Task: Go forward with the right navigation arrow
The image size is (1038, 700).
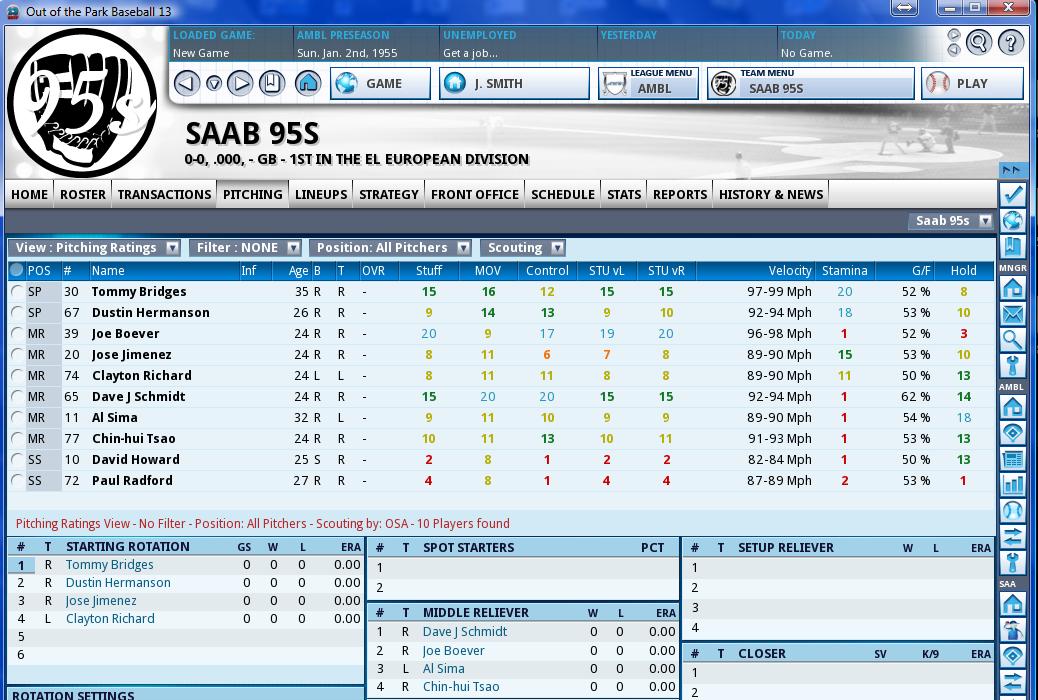Action: coord(240,83)
